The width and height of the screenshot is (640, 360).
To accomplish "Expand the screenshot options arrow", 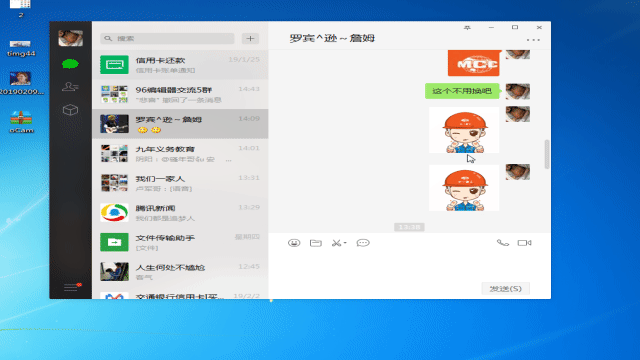I will (345, 243).
